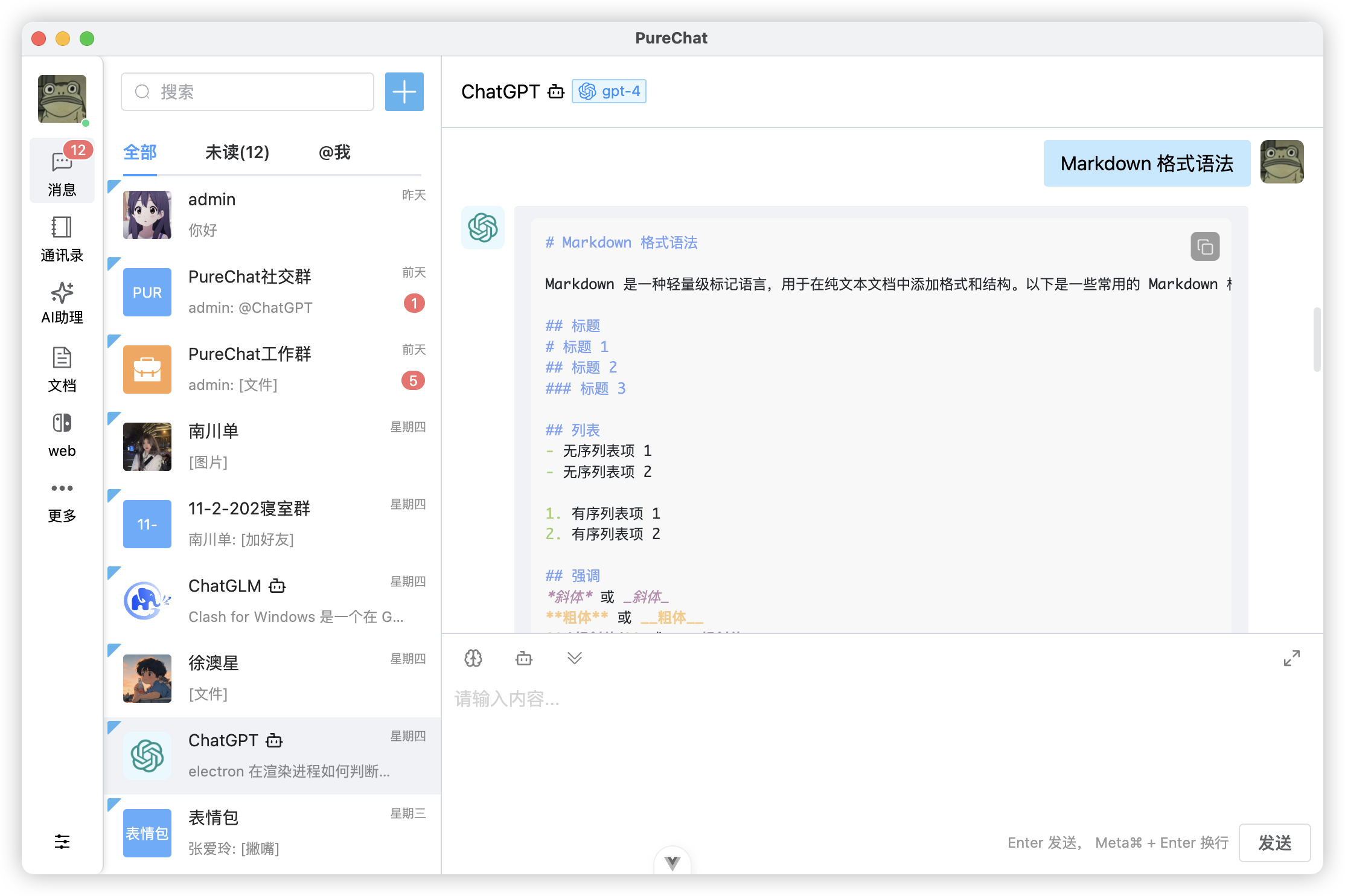Screen dimensions: 1345x896
Task: Open the admin conversation
Action: [273, 215]
